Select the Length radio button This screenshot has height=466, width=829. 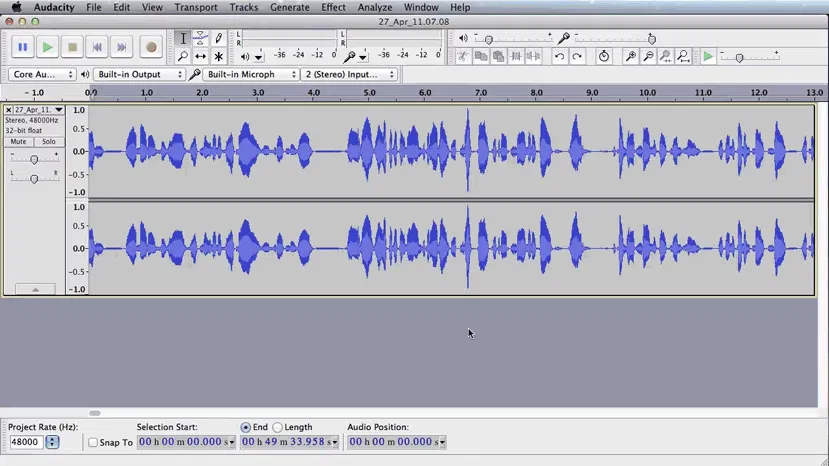tap(278, 427)
